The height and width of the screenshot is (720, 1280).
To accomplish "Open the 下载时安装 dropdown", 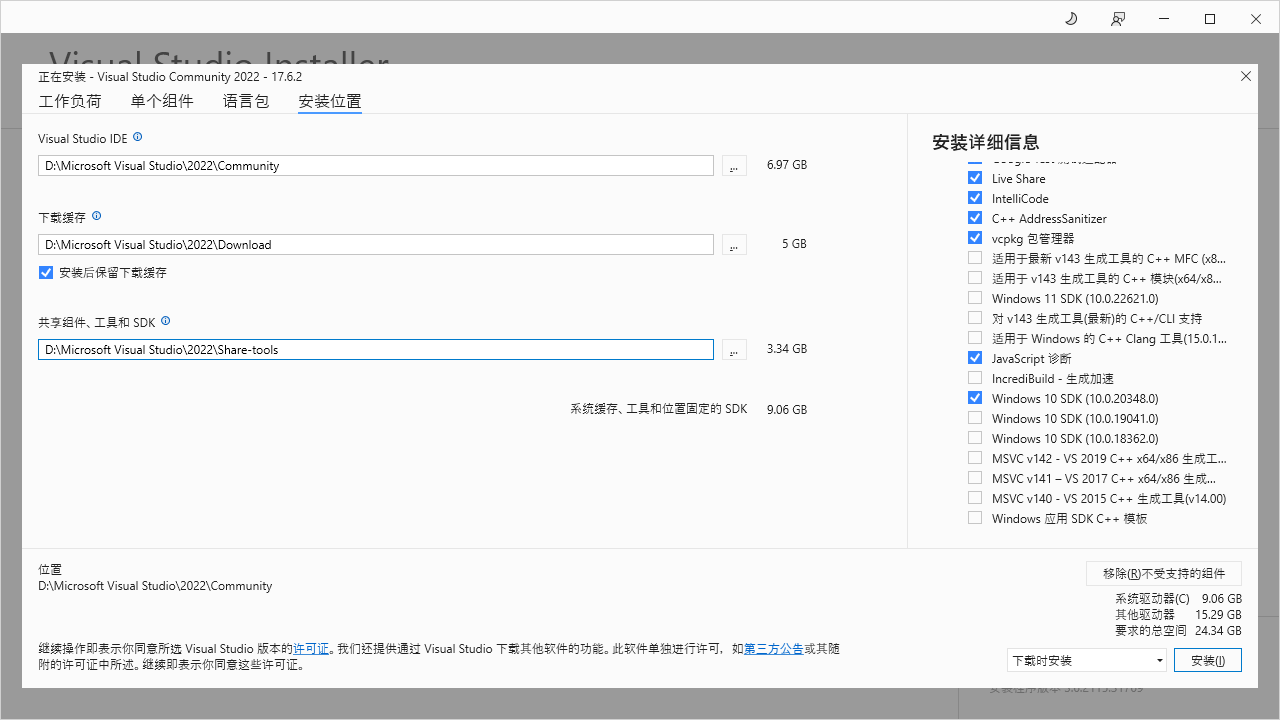I will 1087,660.
